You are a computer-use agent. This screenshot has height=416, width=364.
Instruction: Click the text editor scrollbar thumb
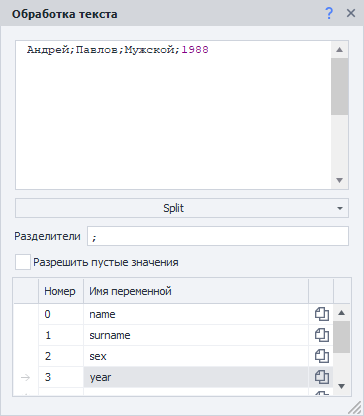(x=340, y=87)
